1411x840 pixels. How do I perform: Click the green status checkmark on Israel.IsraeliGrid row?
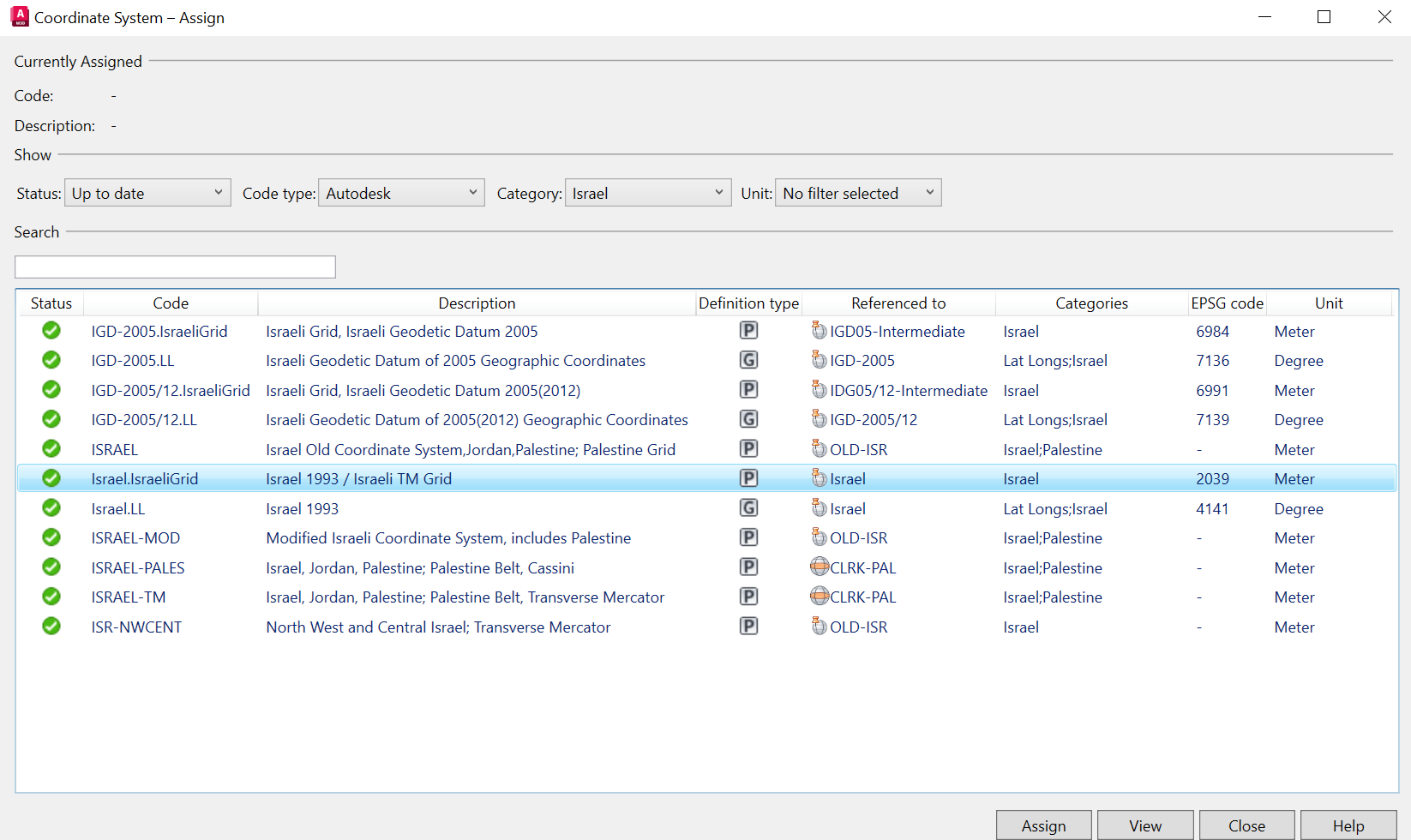(x=51, y=478)
